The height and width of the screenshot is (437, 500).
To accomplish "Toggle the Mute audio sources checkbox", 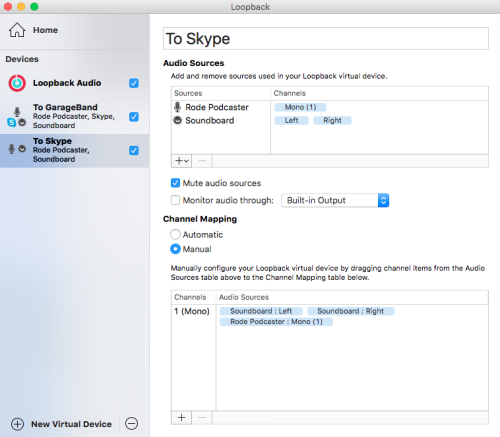I will click(175, 183).
